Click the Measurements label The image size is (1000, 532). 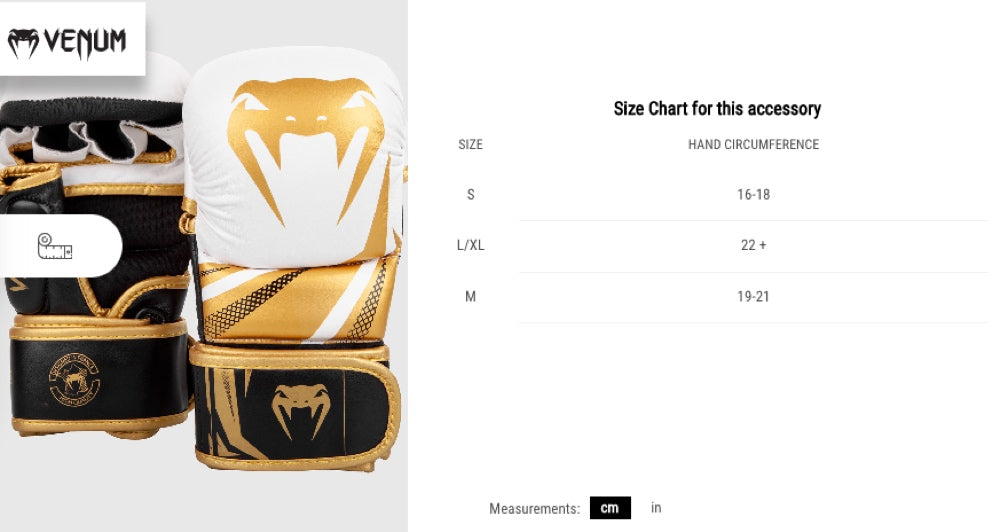[534, 508]
